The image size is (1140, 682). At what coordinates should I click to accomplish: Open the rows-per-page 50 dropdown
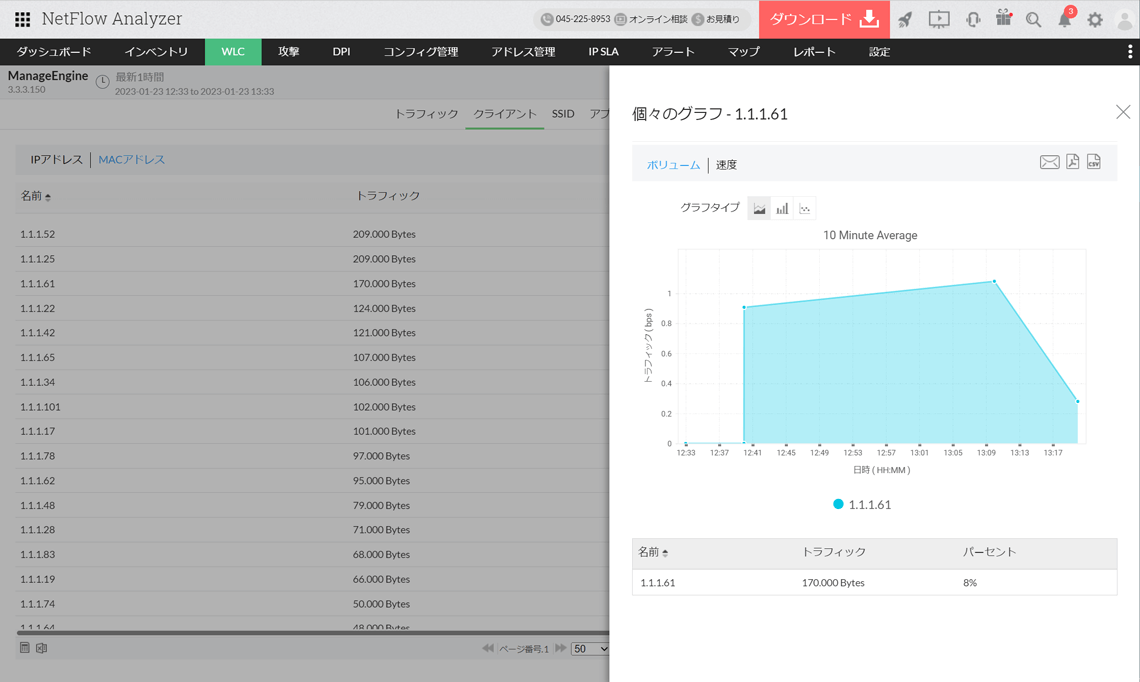[x=589, y=649]
